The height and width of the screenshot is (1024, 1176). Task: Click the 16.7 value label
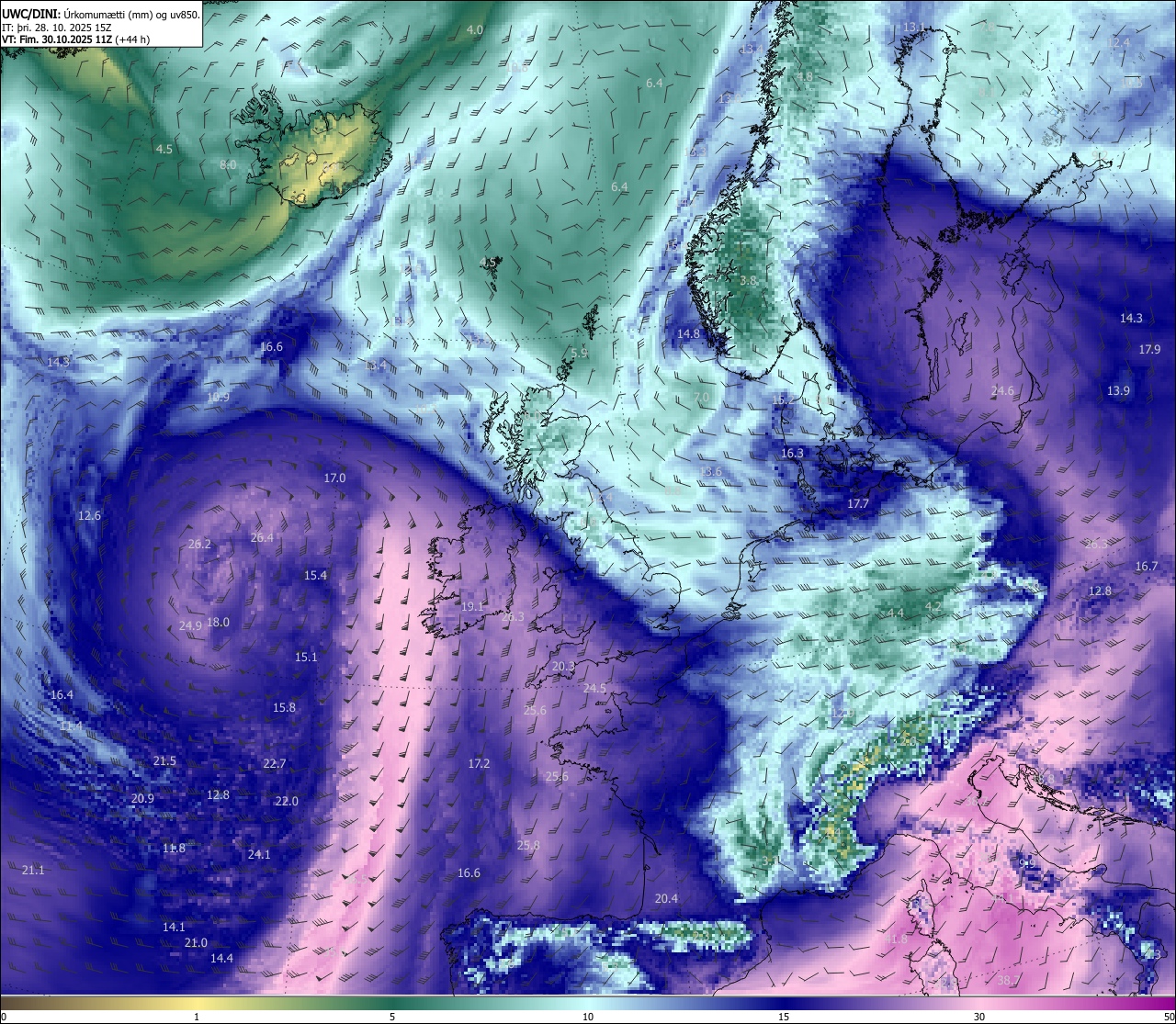coord(1147,567)
